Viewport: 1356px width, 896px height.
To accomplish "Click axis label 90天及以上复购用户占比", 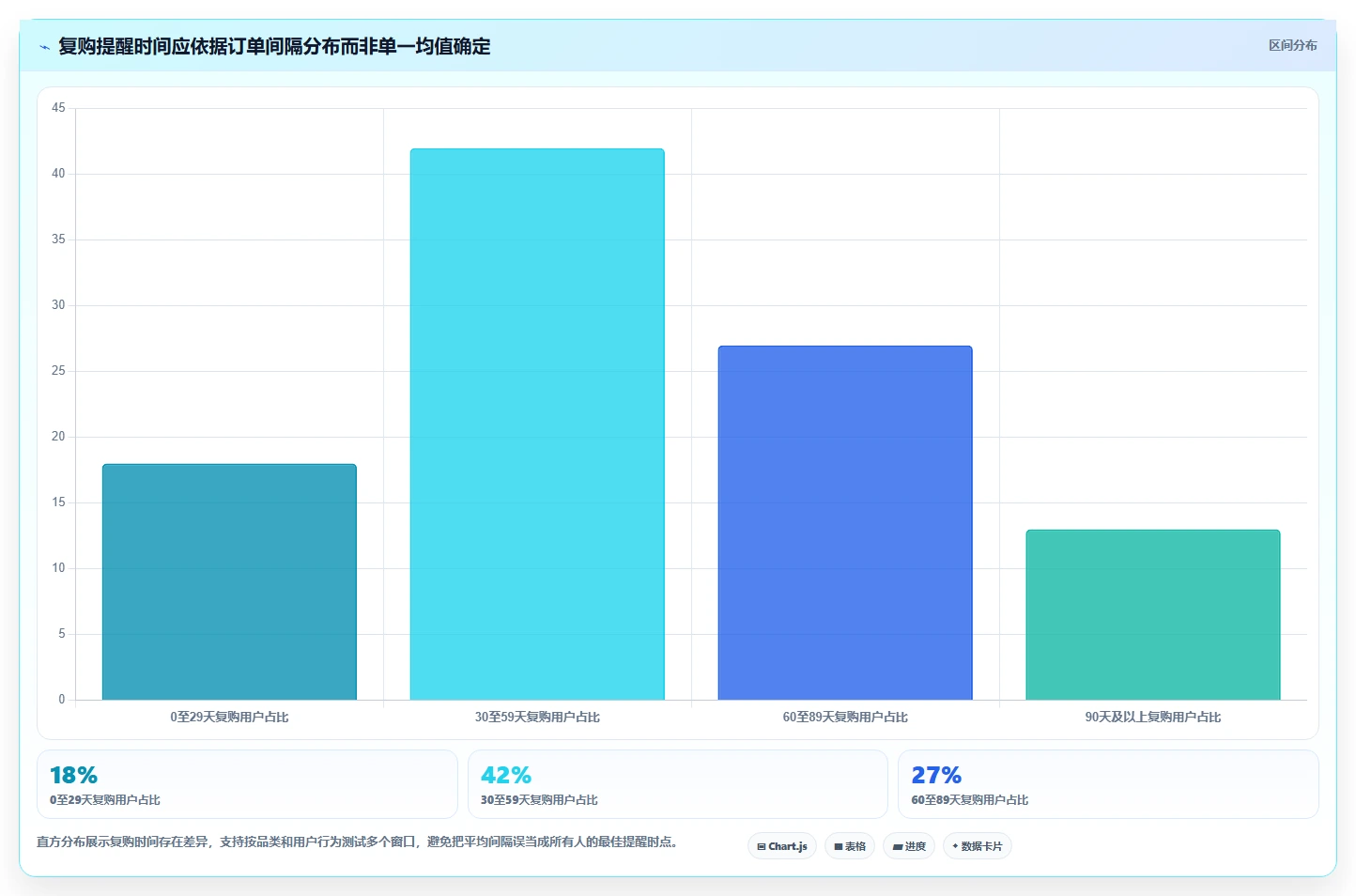I will click(1153, 717).
